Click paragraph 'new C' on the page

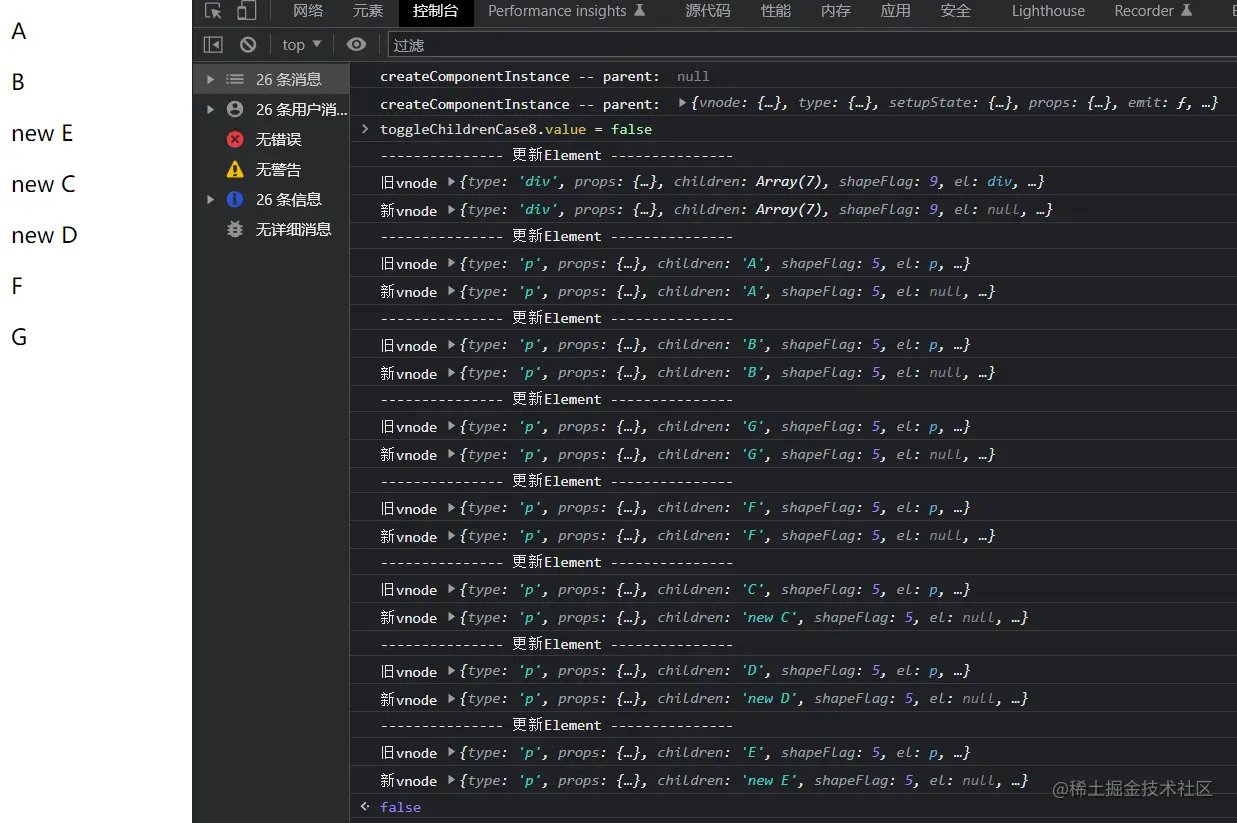pyautogui.click(x=43, y=184)
